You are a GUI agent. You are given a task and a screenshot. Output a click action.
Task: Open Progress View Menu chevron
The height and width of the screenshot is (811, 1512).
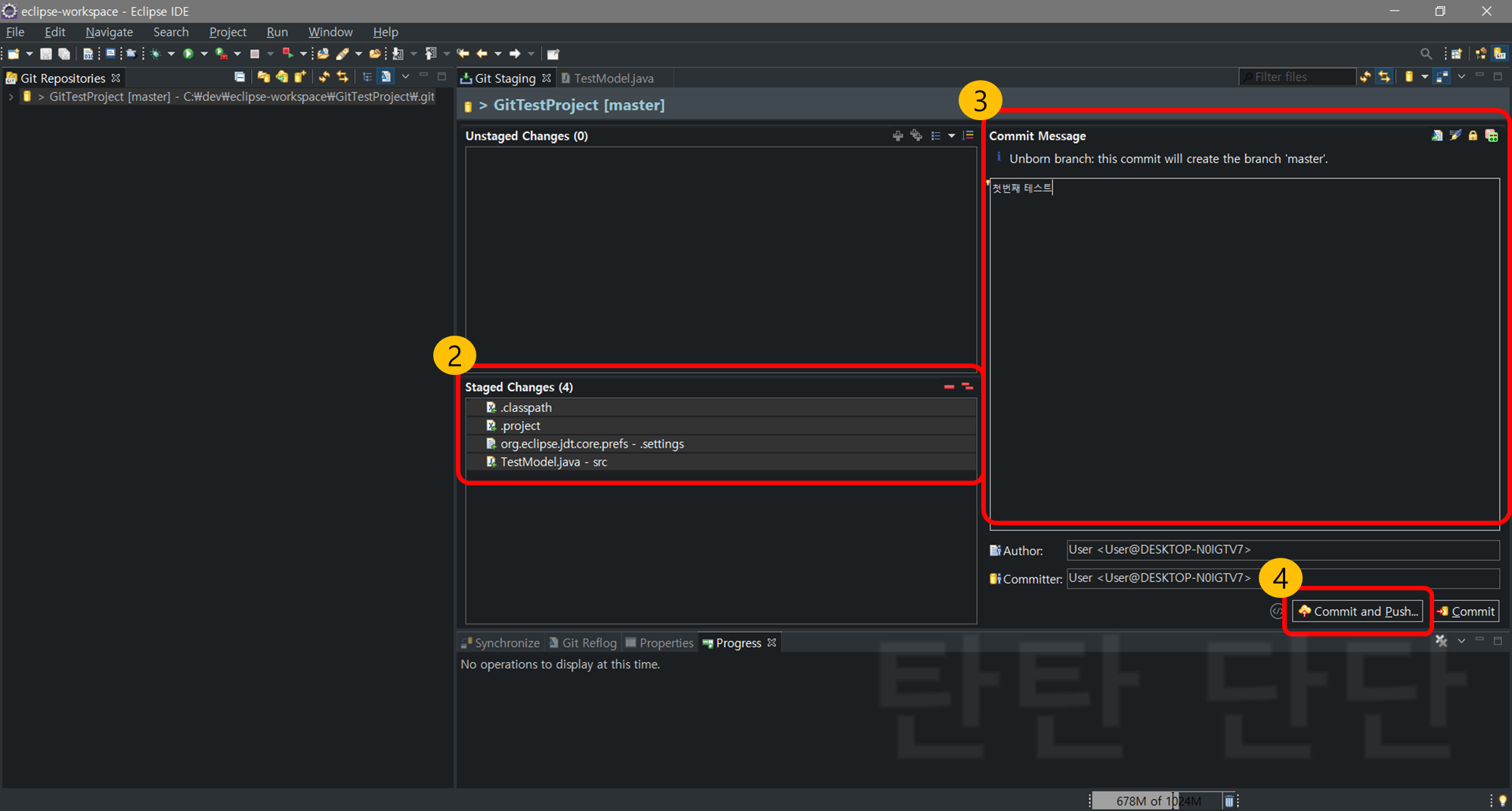click(1461, 641)
